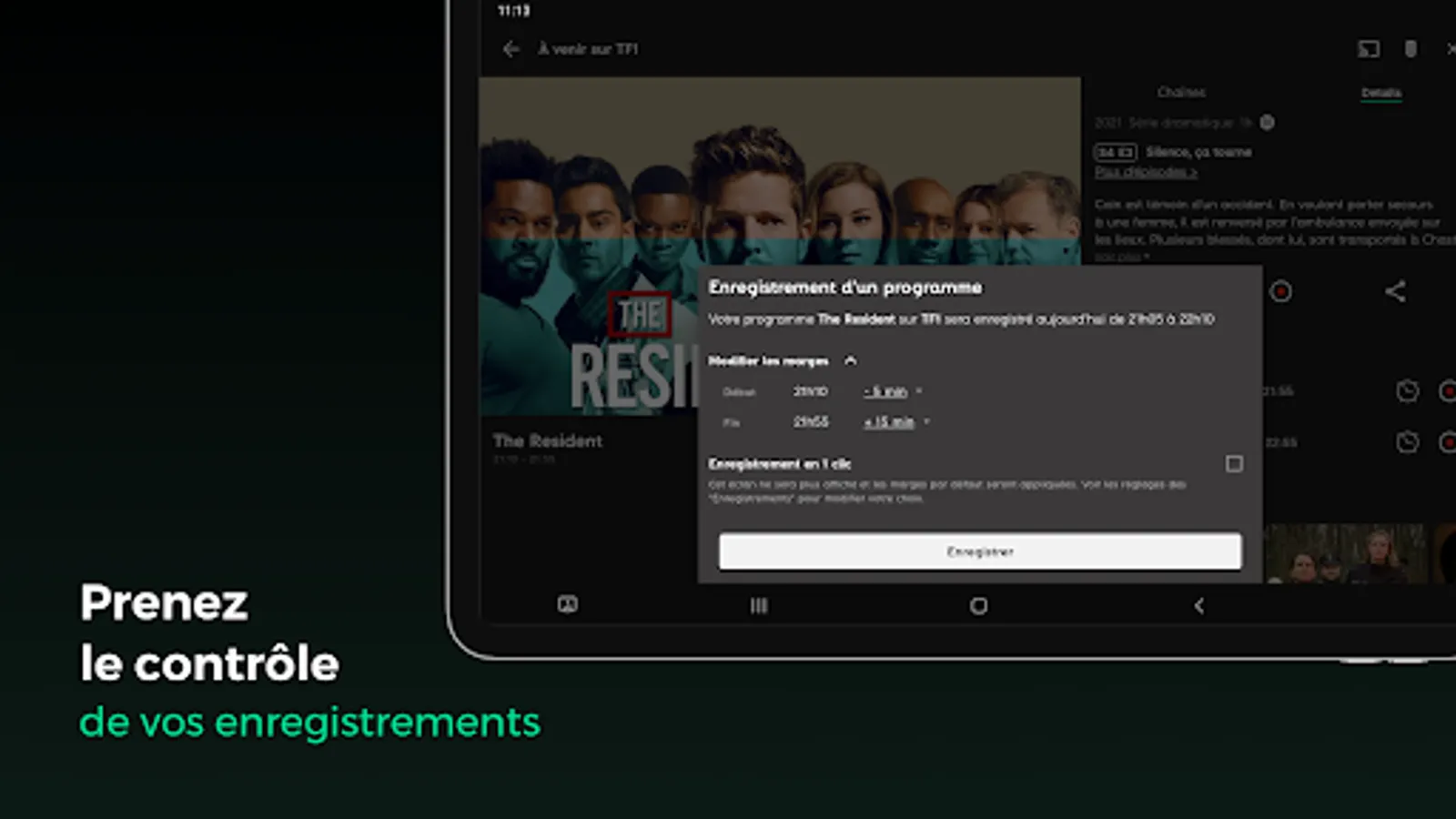The width and height of the screenshot is (1456, 819).
Task: Tap the cast to TV icon
Action: 1369,49
